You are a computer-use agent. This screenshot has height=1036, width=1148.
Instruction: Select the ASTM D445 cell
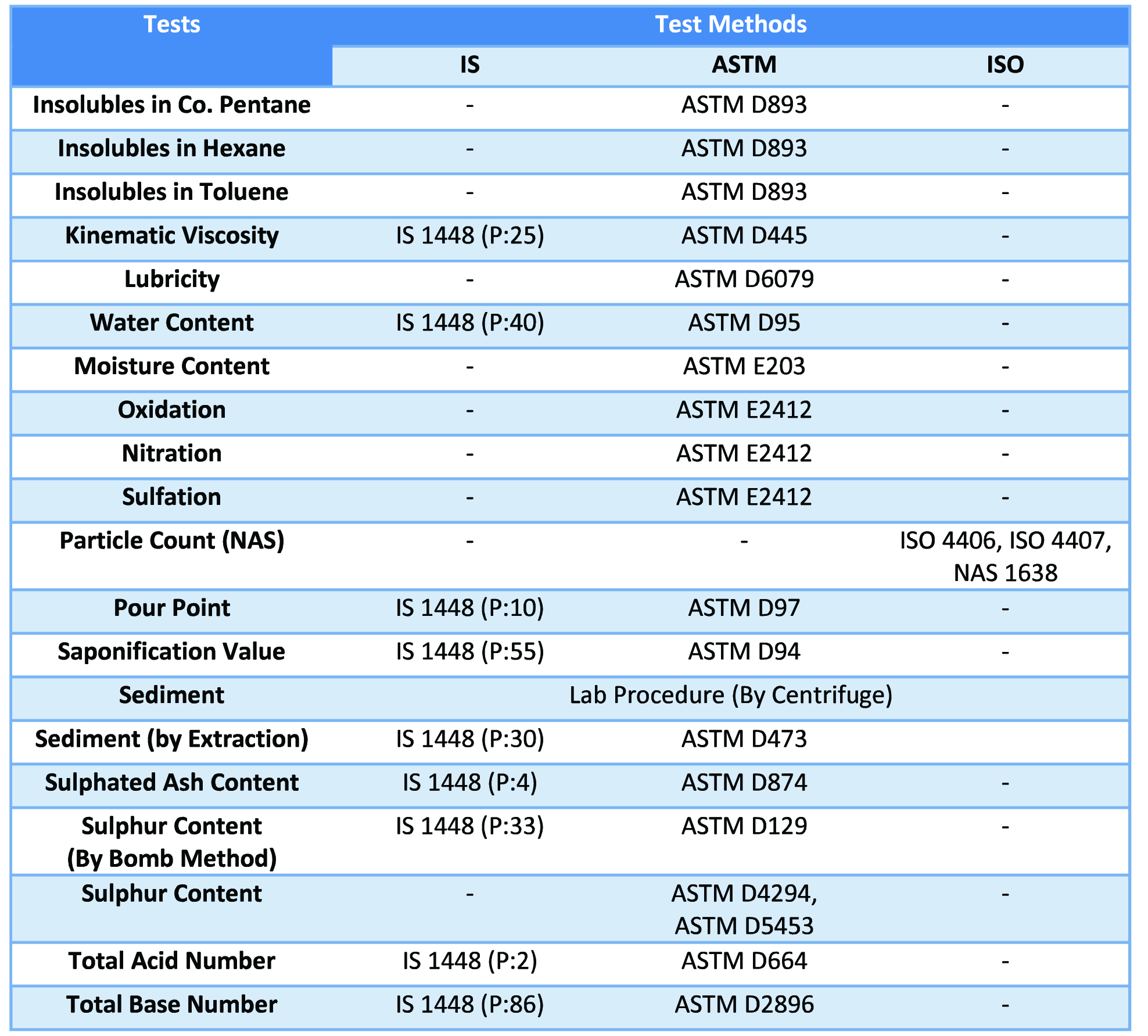coord(744,236)
